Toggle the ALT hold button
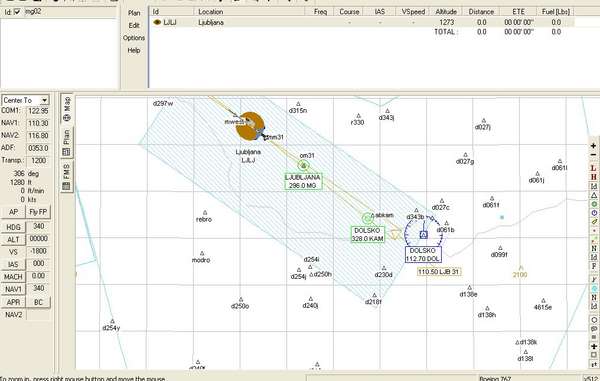This screenshot has width=600, height=381. tap(13, 239)
